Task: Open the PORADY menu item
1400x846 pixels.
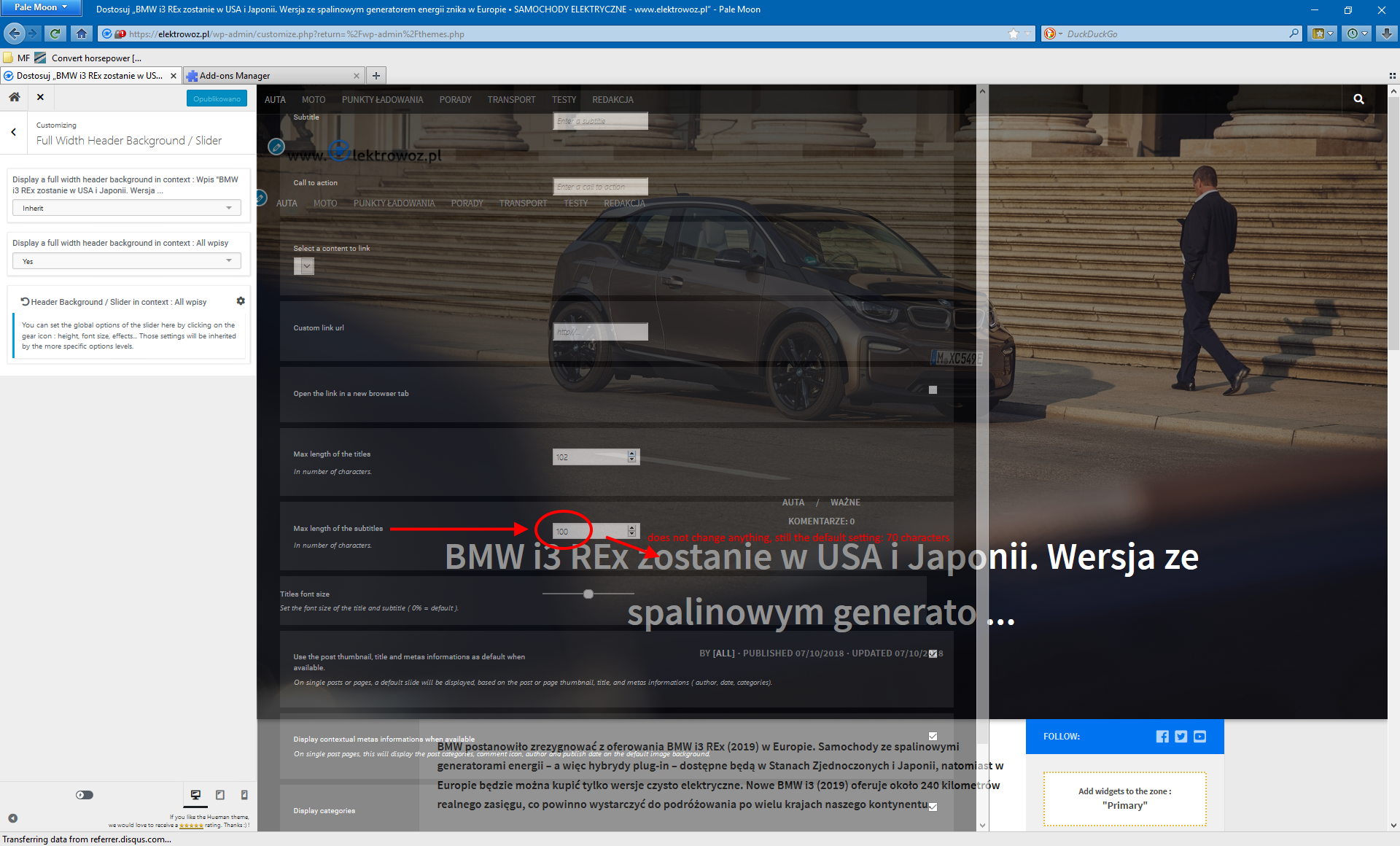Action: 455,100
